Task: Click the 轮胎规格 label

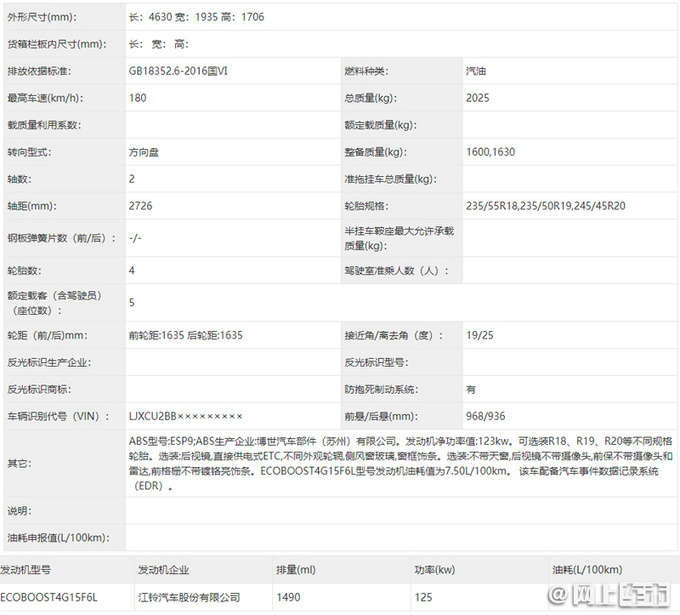Action: pos(366,206)
